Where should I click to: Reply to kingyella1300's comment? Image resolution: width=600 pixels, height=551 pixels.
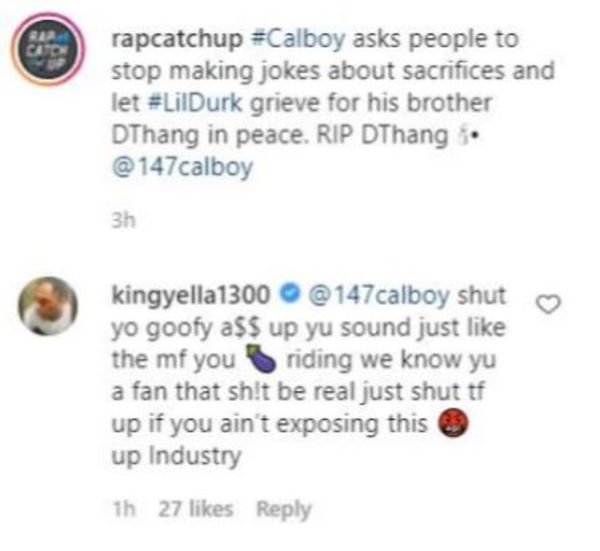click(284, 509)
